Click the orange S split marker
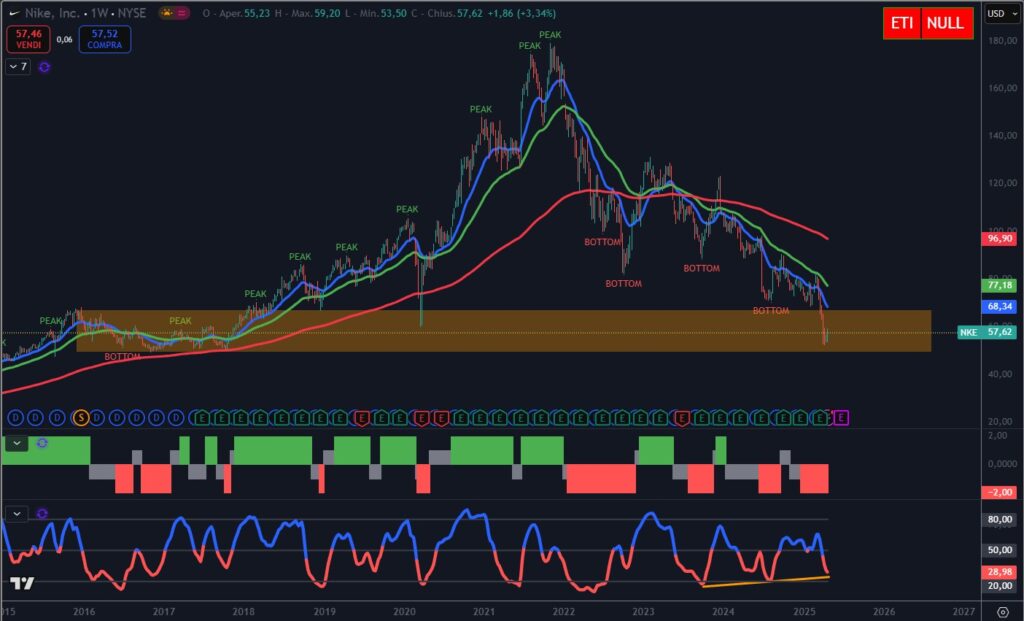Screen dimensions: 1024x621 pyautogui.click(x=81, y=416)
